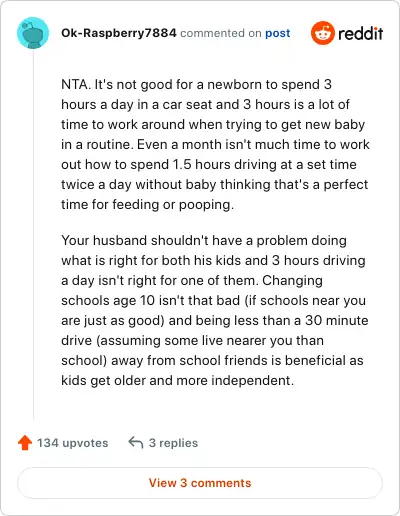Click the line starting "hours a day in a car seat"
400x516 pixels.
(205, 104)
